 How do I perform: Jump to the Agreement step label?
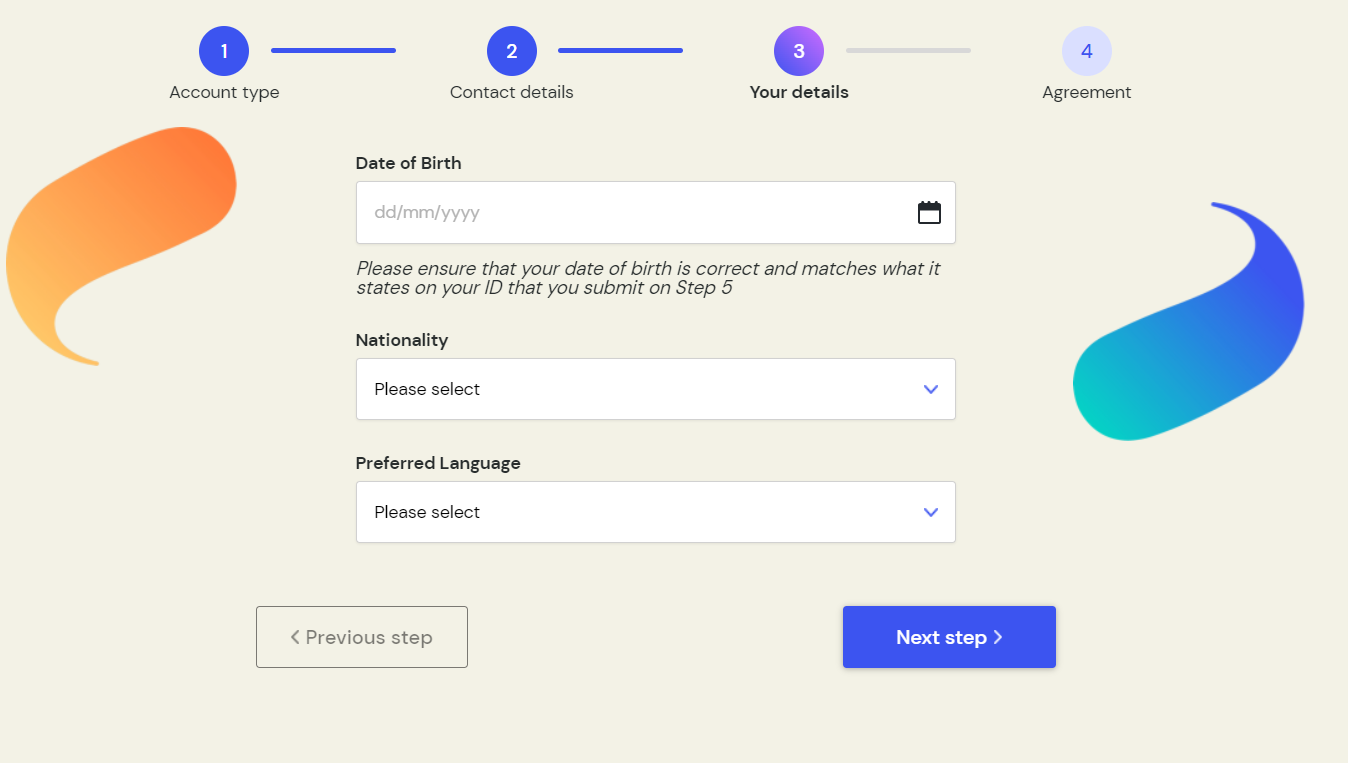pyautogui.click(x=1087, y=92)
